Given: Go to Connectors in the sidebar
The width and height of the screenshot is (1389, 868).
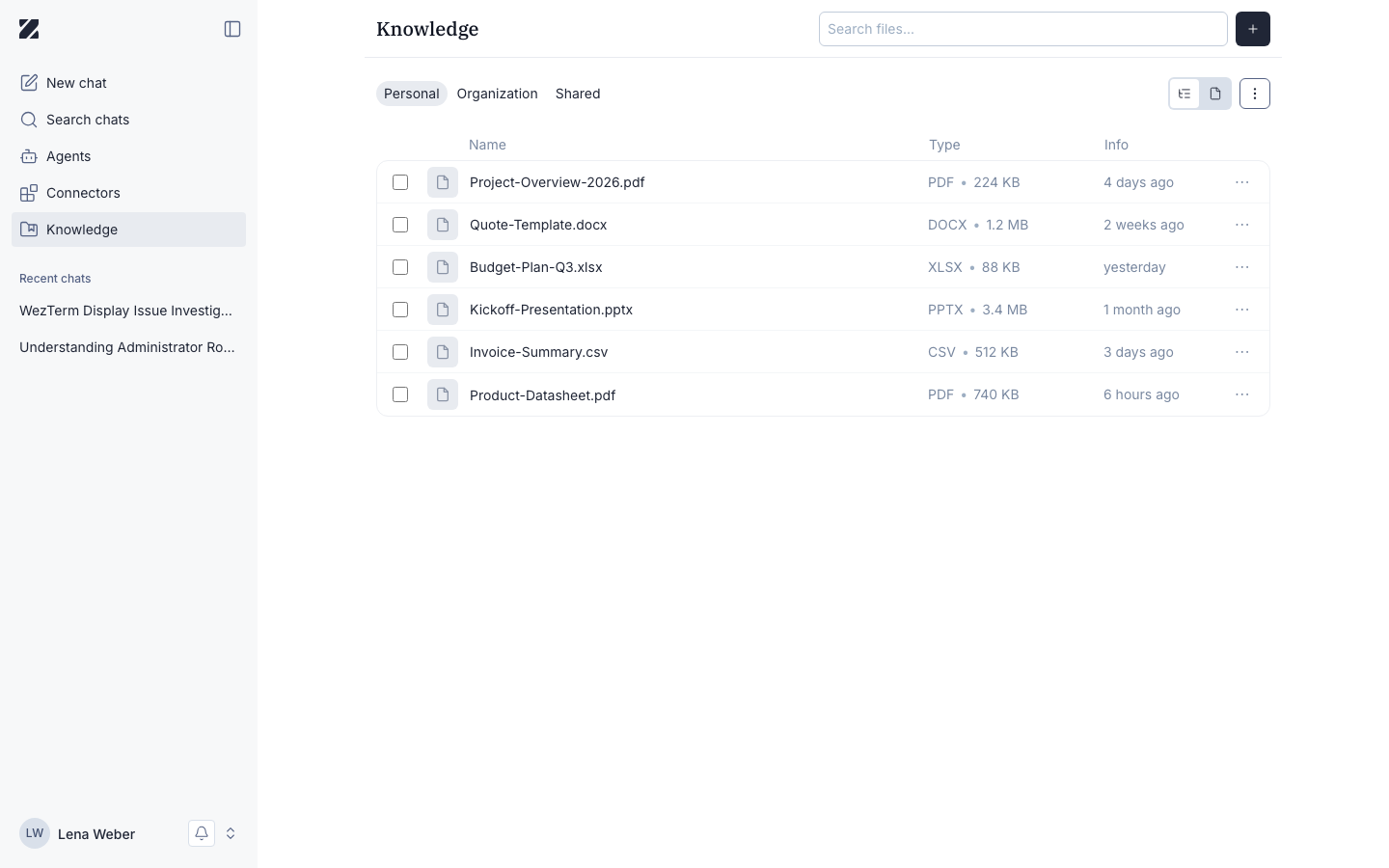Looking at the screenshot, I should point(128,193).
